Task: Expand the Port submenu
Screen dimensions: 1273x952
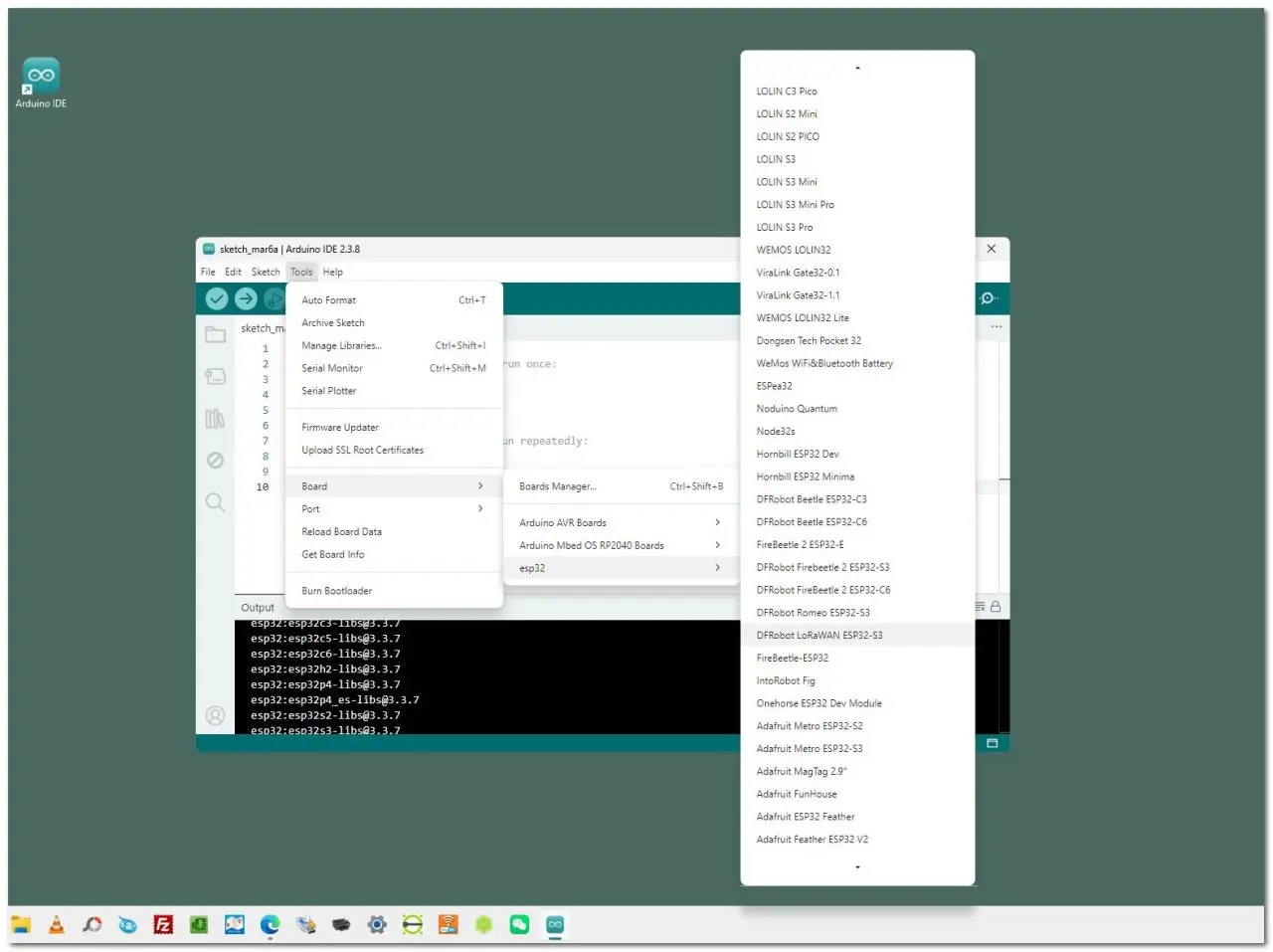Action: point(394,509)
